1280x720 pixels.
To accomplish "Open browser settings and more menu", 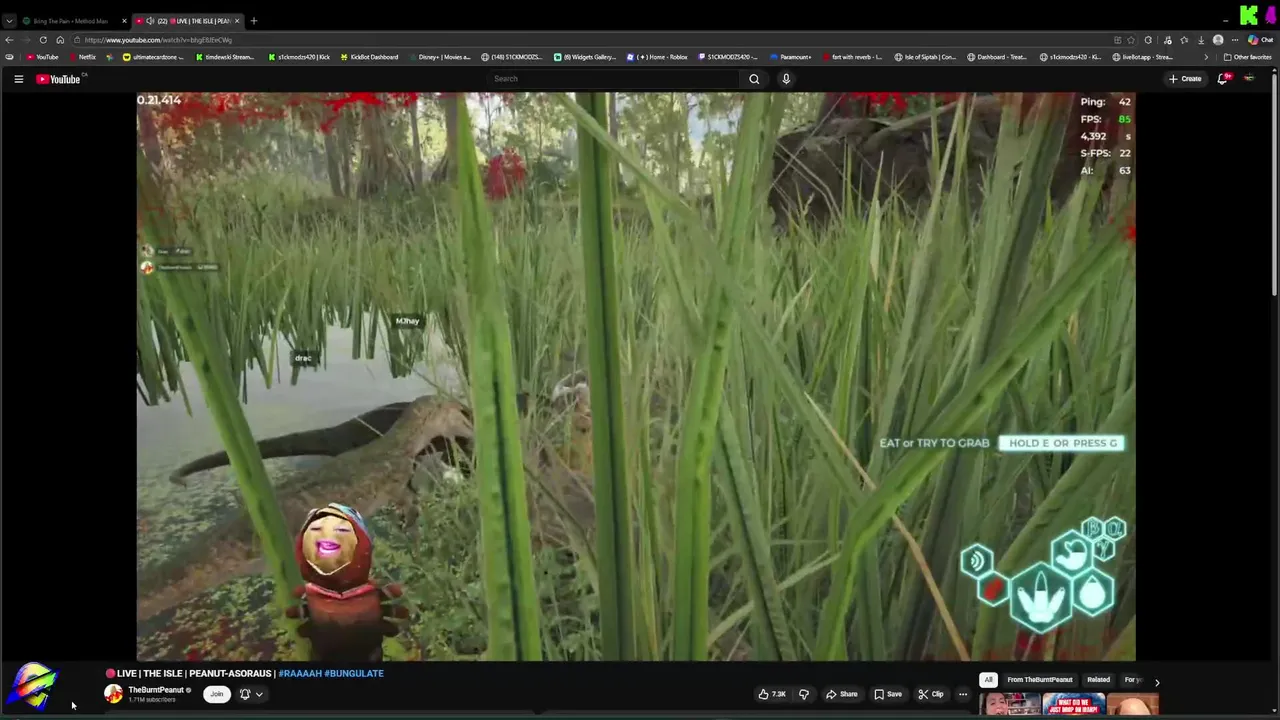I will click(1234, 40).
